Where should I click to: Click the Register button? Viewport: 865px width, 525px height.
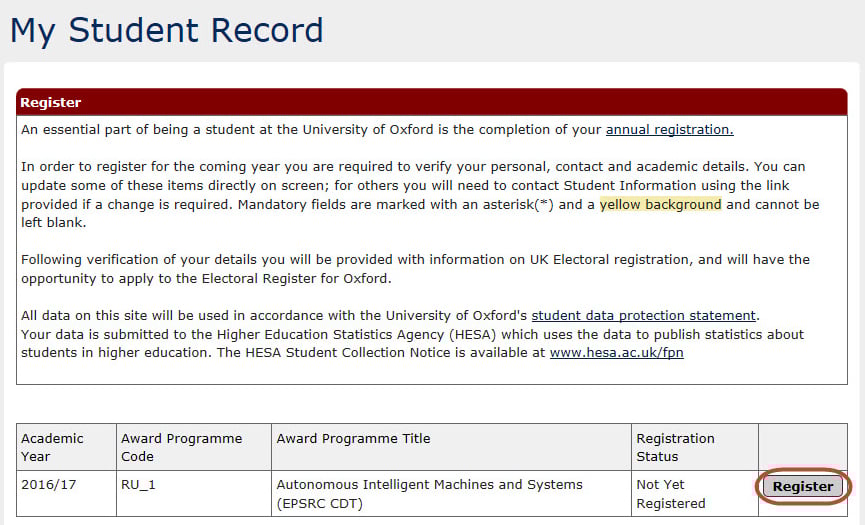coord(802,487)
